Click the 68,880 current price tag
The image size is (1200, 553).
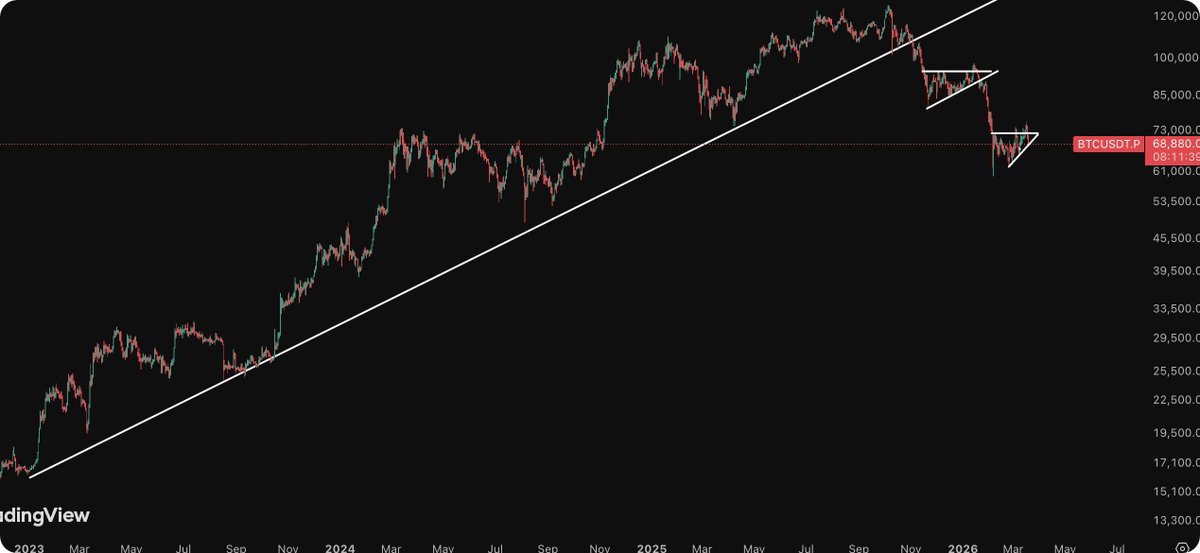pyautogui.click(x=1174, y=145)
